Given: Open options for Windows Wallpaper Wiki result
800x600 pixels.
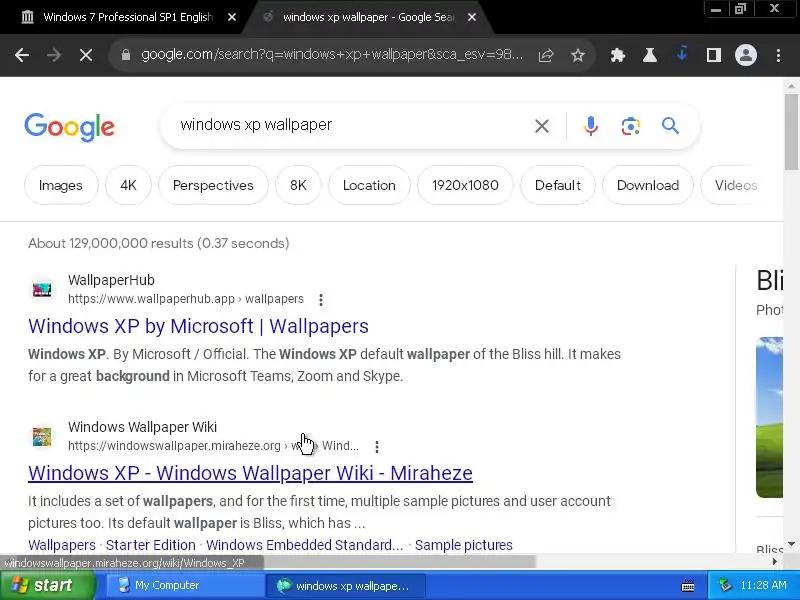Looking at the screenshot, I should click(377, 446).
